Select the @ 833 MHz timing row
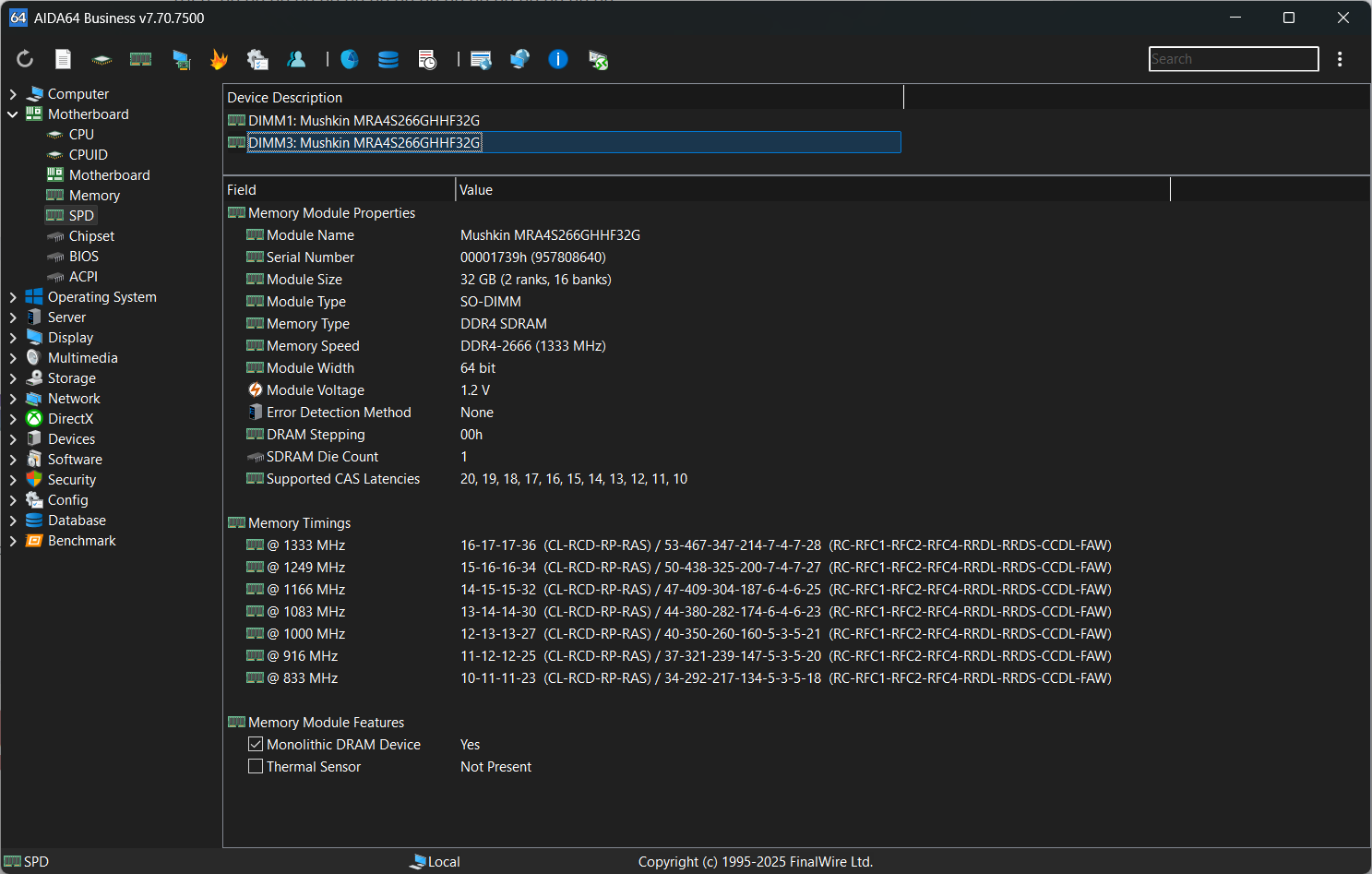The image size is (1372, 874). coord(698,677)
